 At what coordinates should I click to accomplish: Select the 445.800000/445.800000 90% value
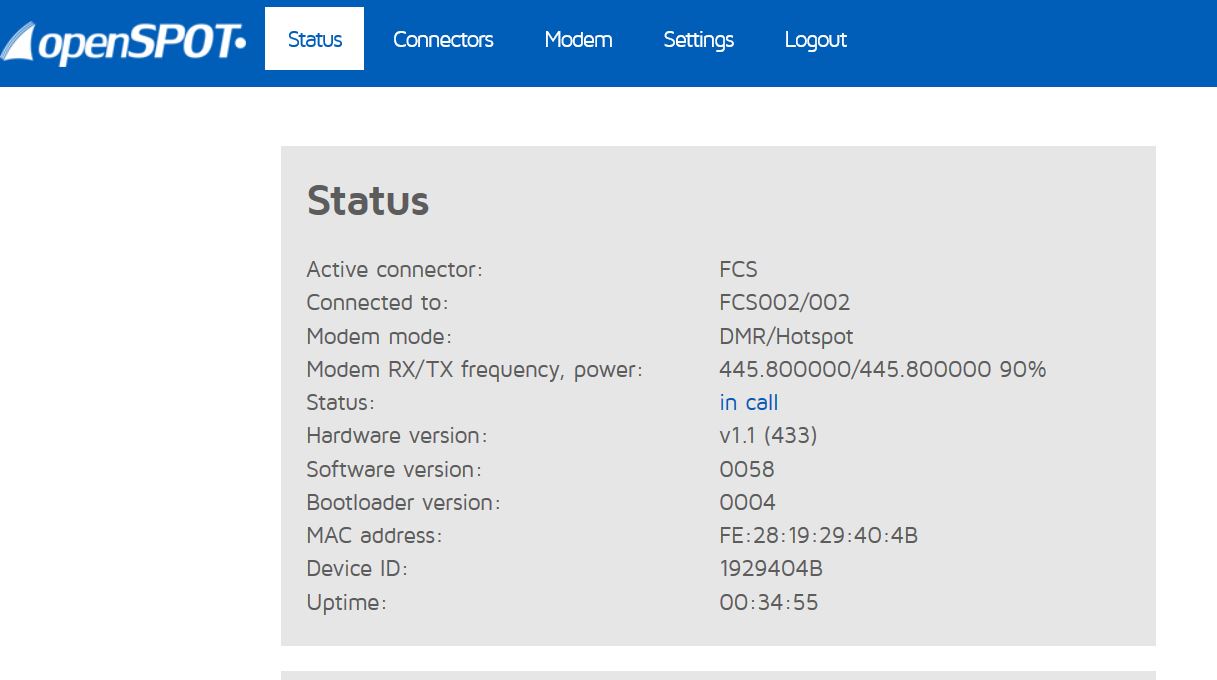coord(882,369)
